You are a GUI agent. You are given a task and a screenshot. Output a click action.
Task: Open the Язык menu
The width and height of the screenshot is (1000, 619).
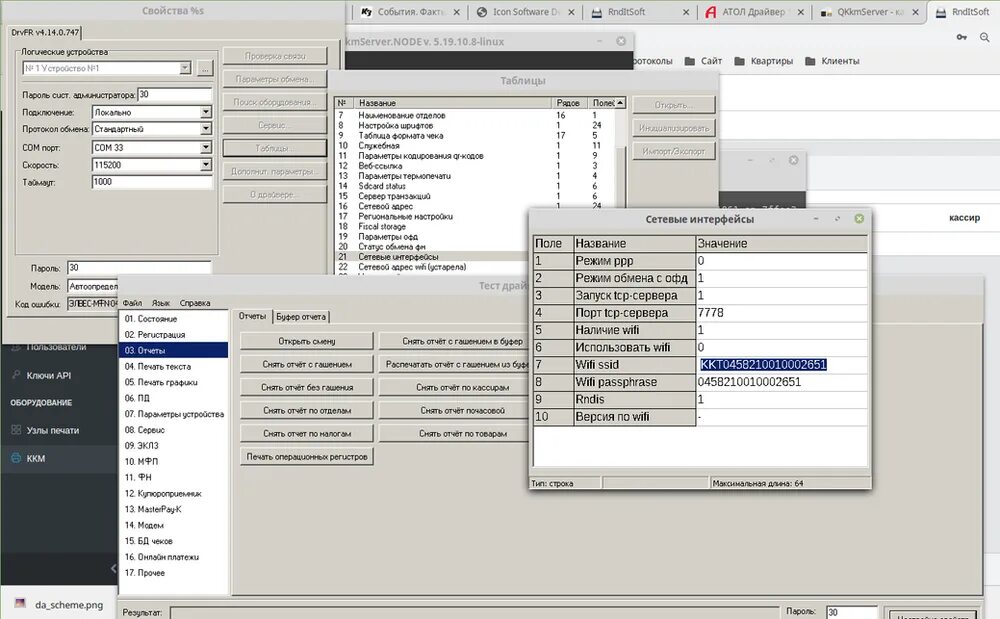(161, 303)
